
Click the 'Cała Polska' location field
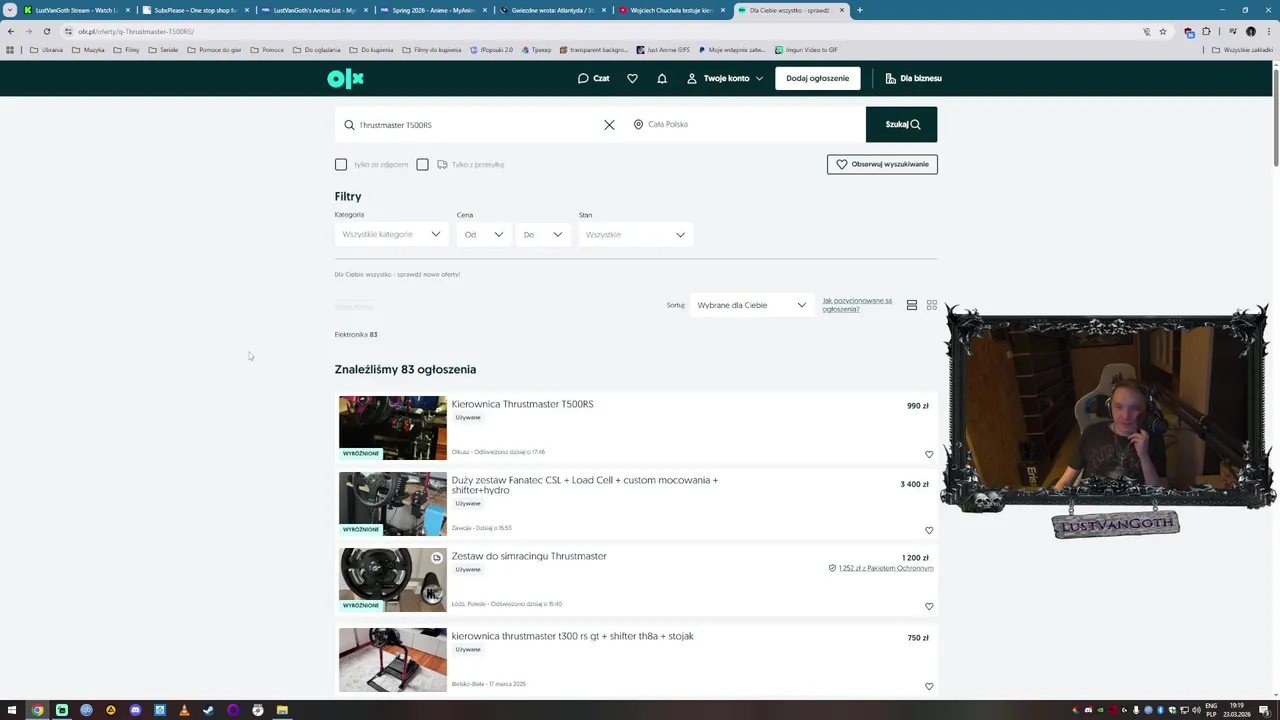pos(745,124)
